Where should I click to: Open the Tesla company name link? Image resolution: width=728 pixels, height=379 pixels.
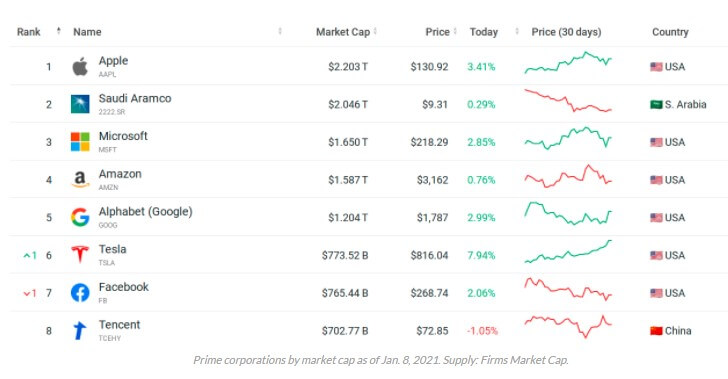pyautogui.click(x=112, y=249)
